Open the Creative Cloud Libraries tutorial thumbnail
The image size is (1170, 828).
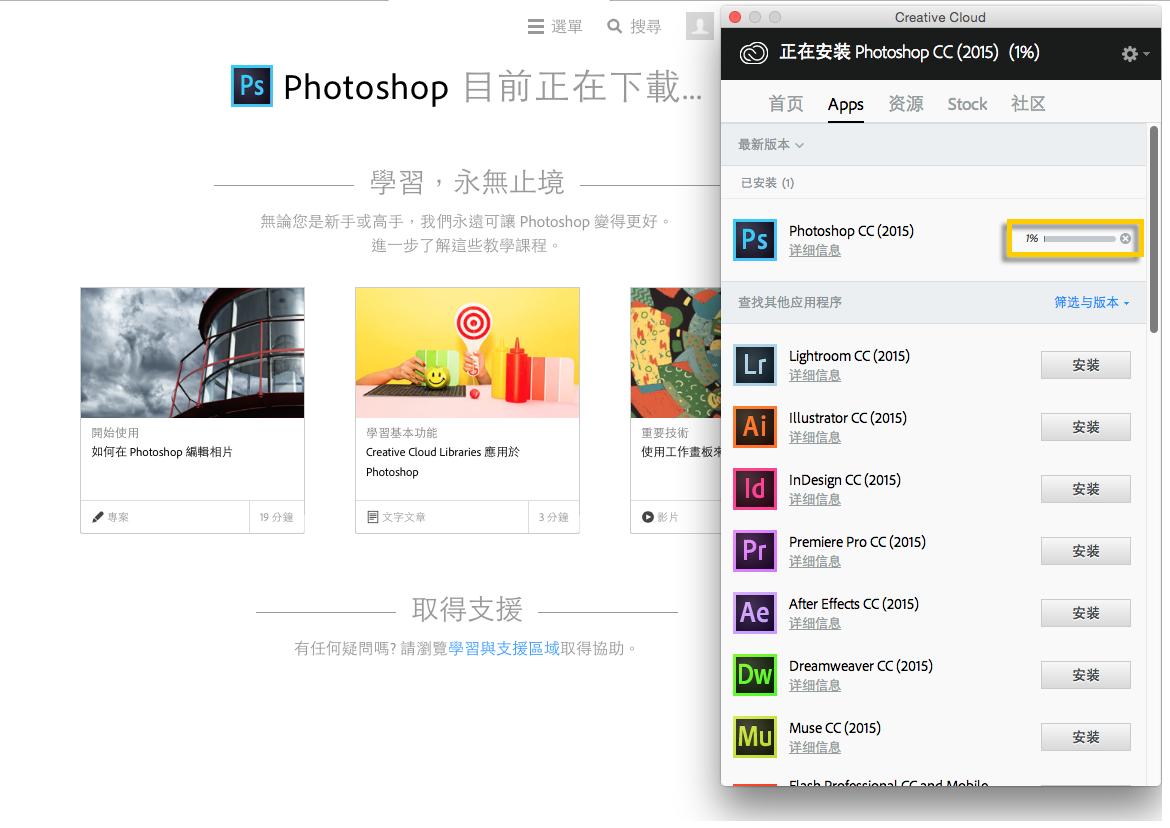pyautogui.click(x=467, y=353)
